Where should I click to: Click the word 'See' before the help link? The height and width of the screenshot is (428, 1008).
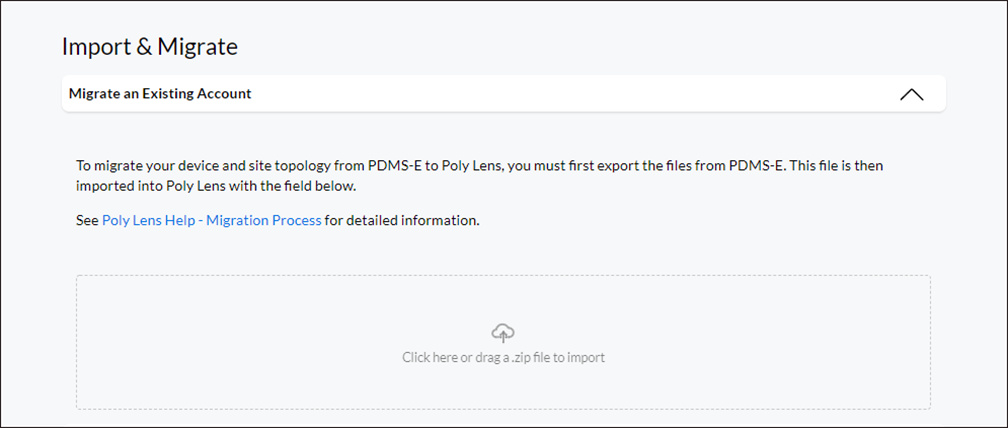click(87, 220)
